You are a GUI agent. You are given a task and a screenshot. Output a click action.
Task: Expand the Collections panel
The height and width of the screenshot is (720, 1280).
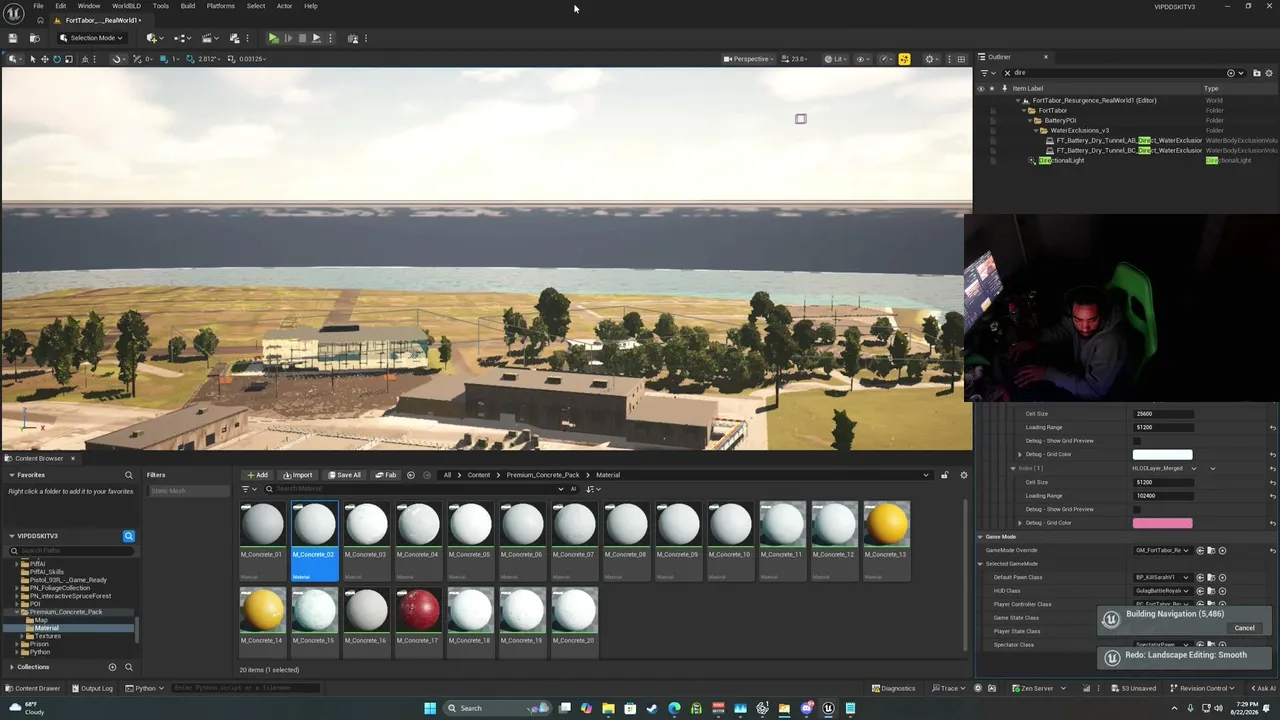click(x=12, y=667)
